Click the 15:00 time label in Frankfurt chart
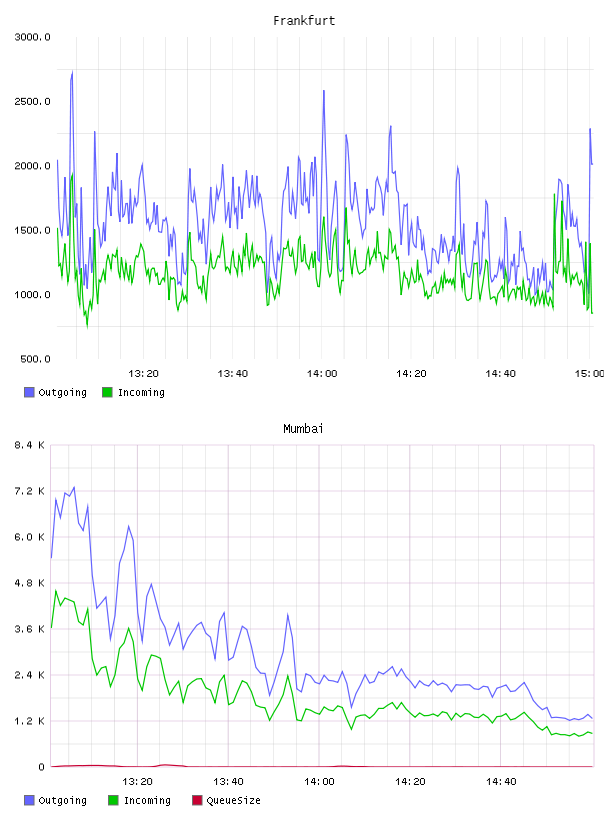This screenshot has height=816, width=608. (x=590, y=374)
